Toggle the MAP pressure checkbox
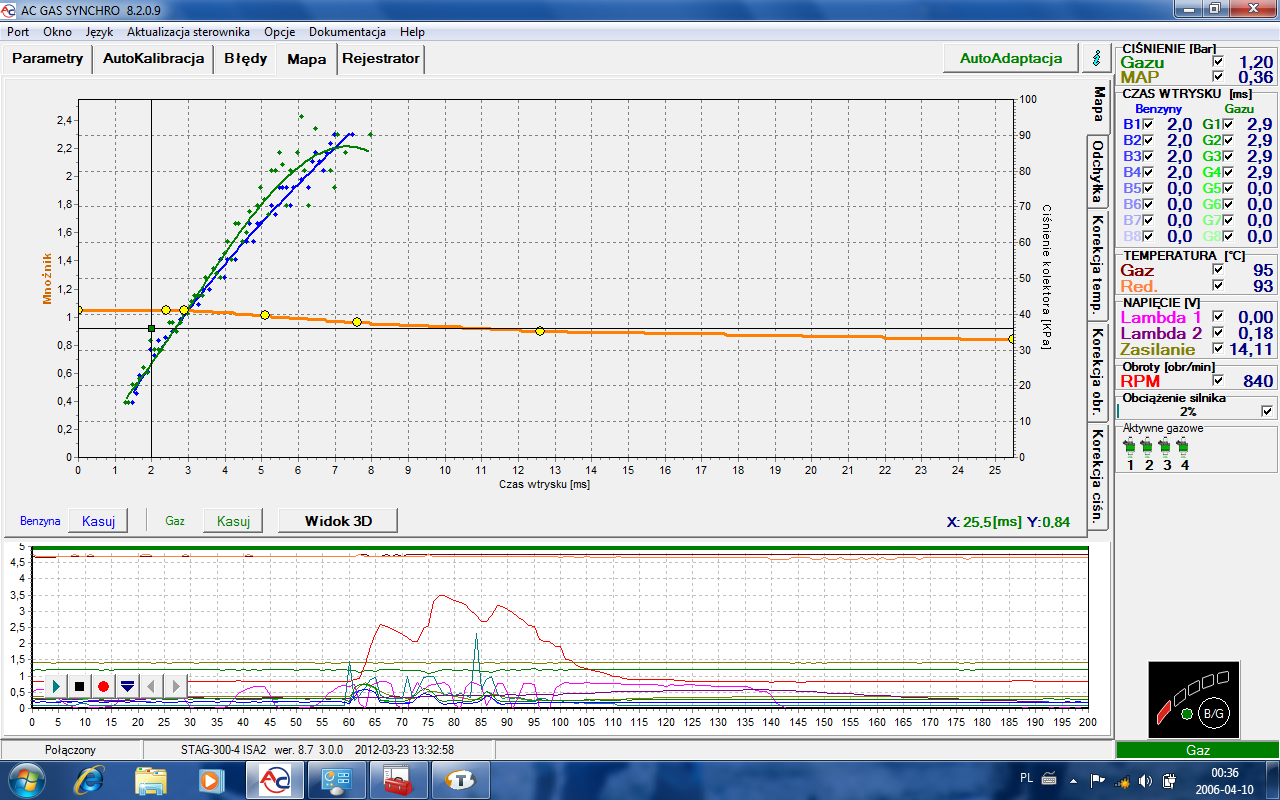The height and width of the screenshot is (800, 1280). point(1217,77)
